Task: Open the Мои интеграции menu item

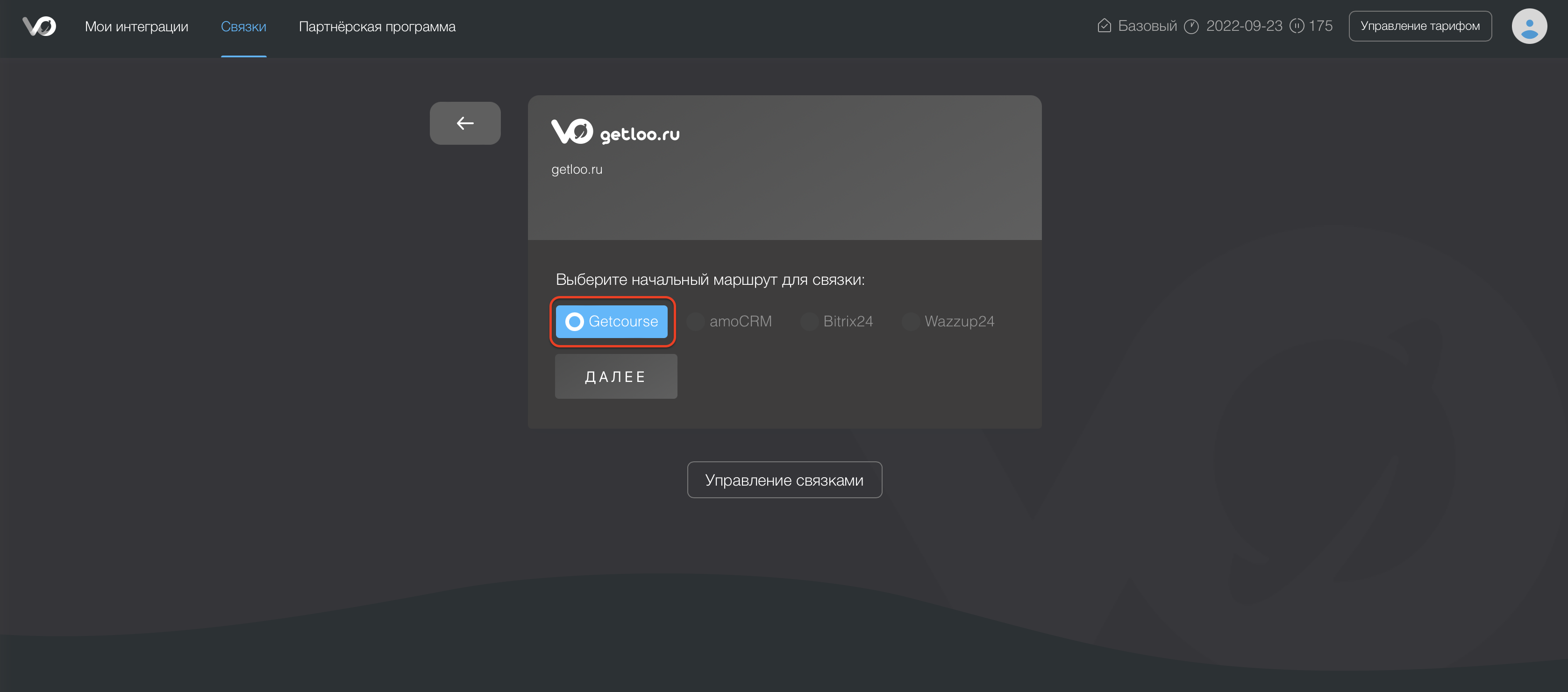Action: click(x=136, y=27)
